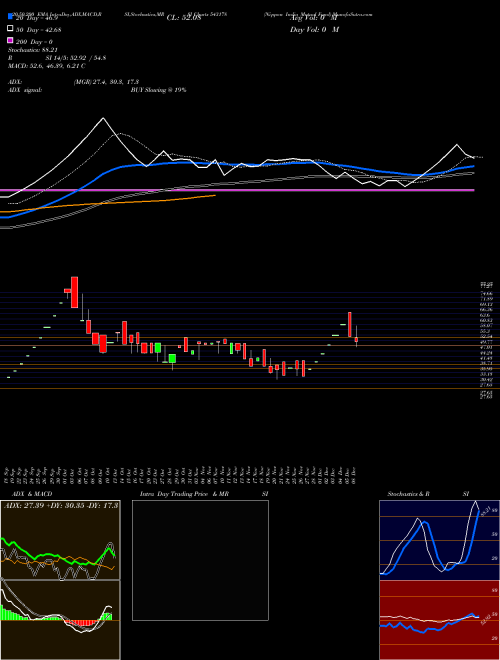Click the 'BUY Slowing @ 19%' signal text
Viewport: 500px width, 660px height.
(x=158, y=90)
